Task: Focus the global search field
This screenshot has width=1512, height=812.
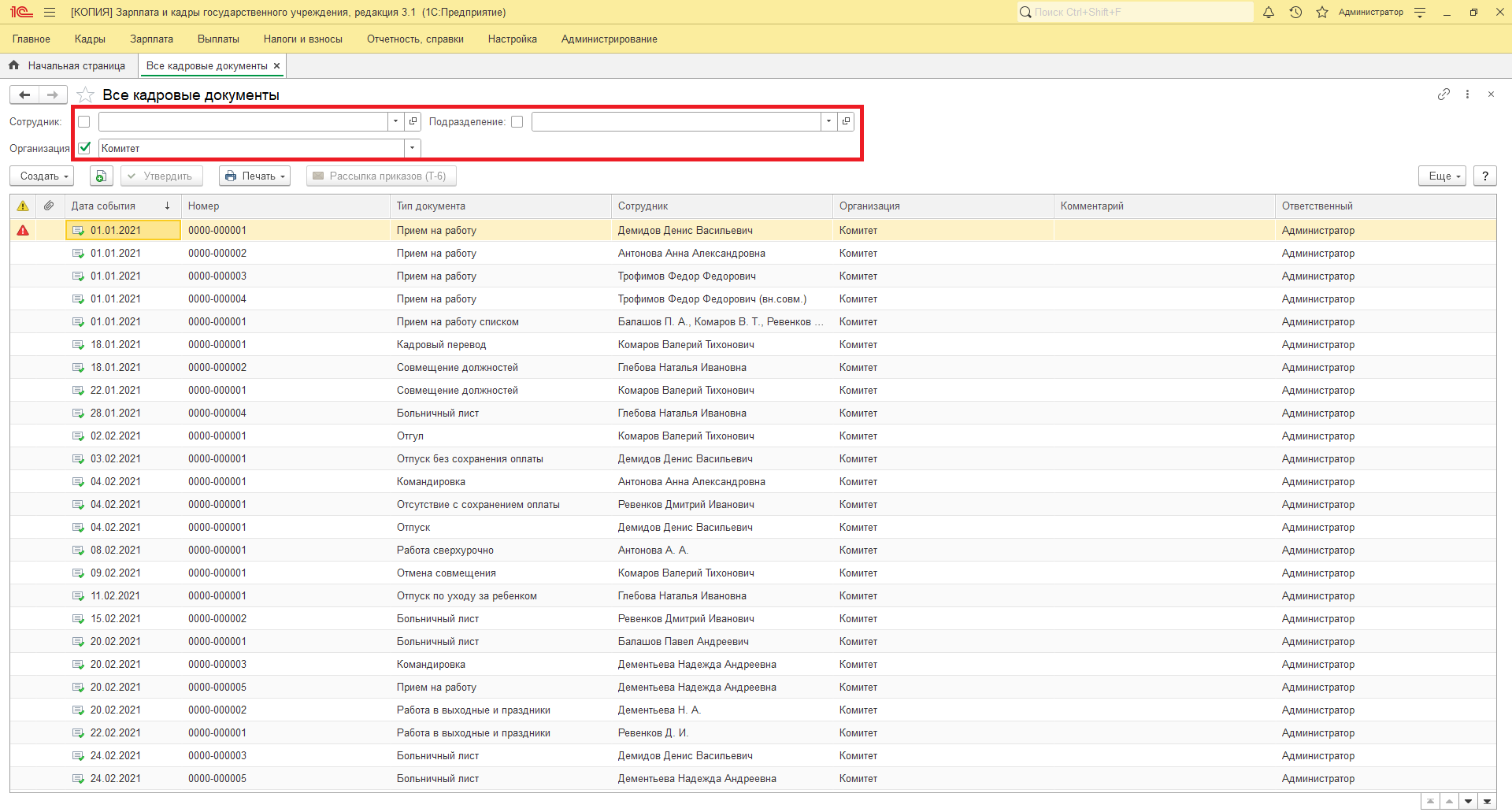Action: [x=1135, y=12]
